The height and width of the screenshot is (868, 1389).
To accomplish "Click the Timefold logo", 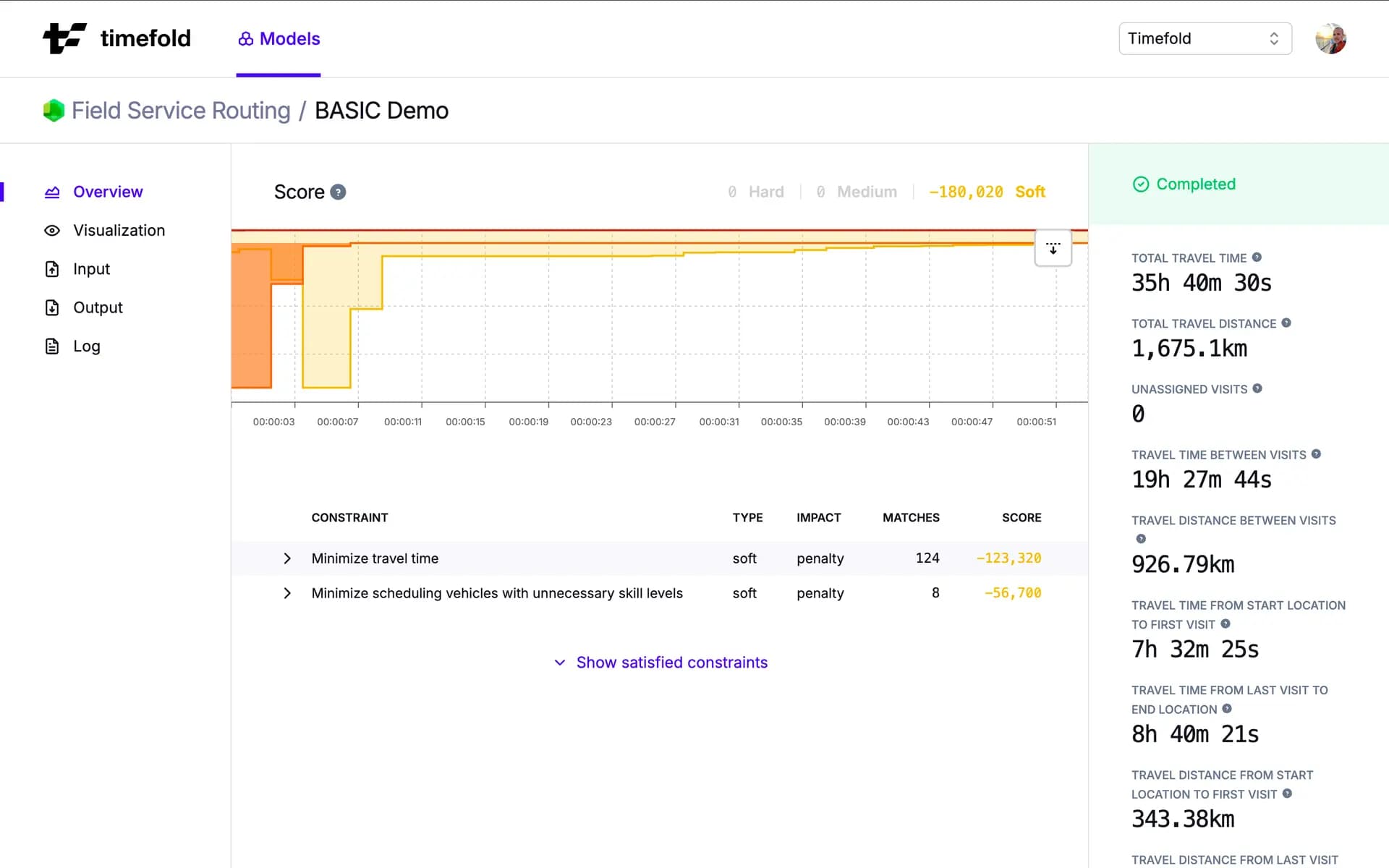I will (x=116, y=38).
